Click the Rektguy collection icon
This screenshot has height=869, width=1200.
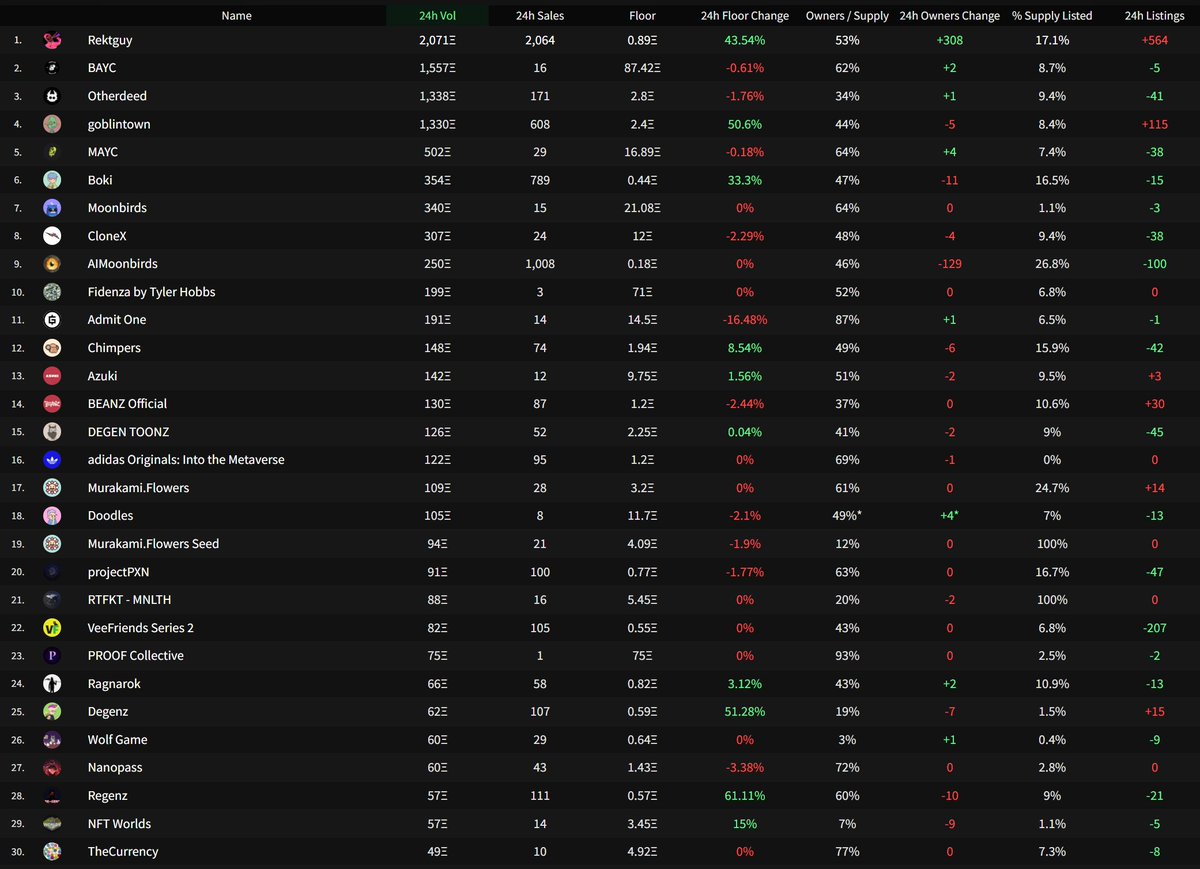coord(52,40)
